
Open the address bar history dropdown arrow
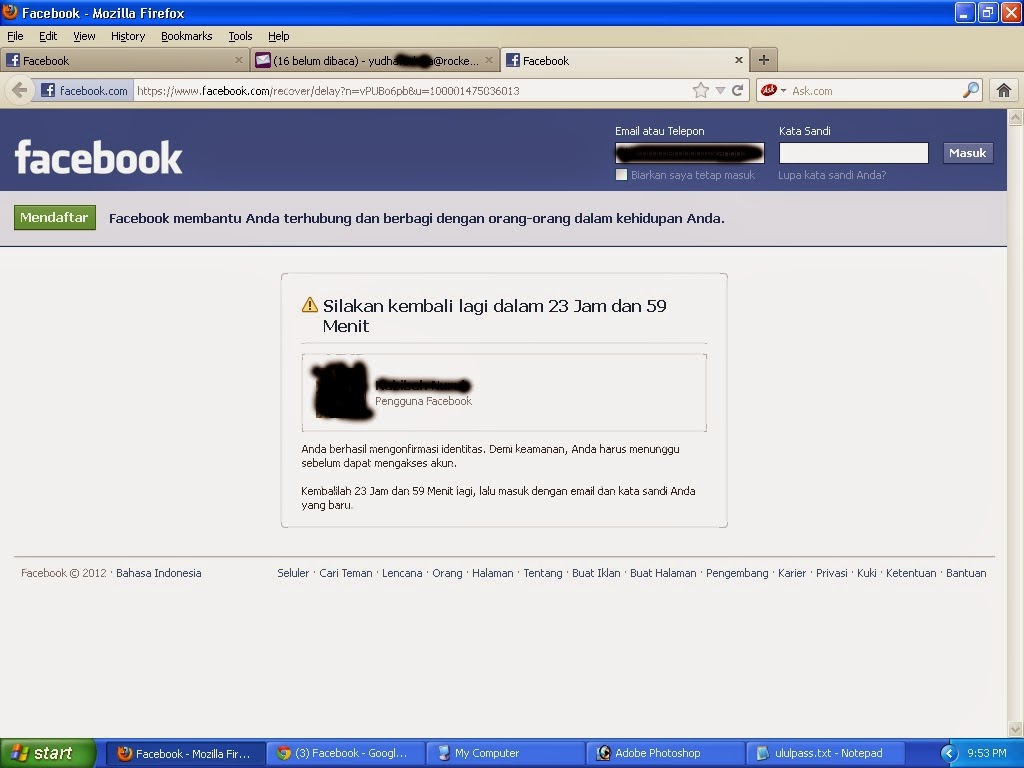click(720, 90)
